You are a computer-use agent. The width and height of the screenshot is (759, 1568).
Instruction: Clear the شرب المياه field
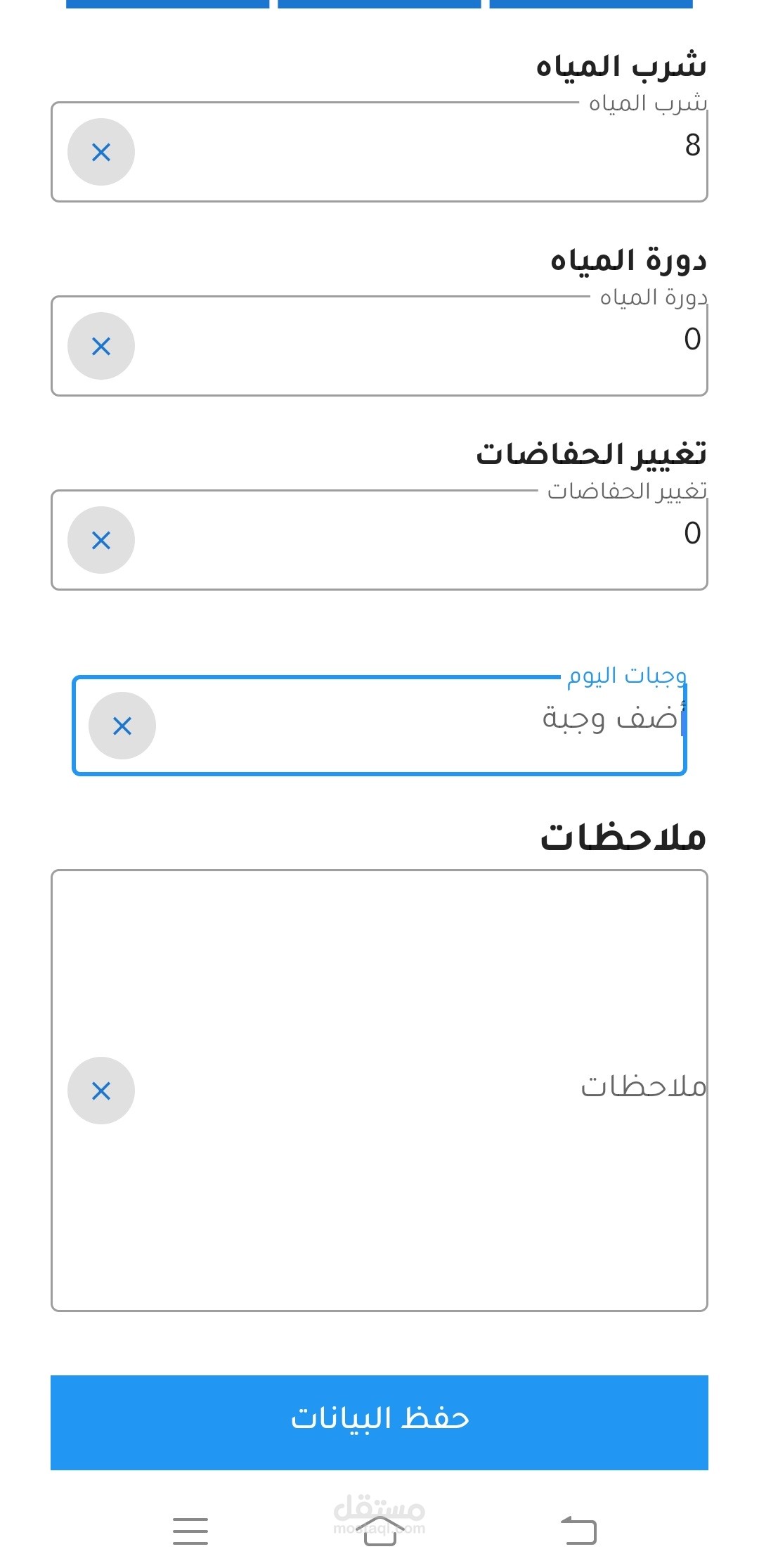pyautogui.click(x=101, y=152)
